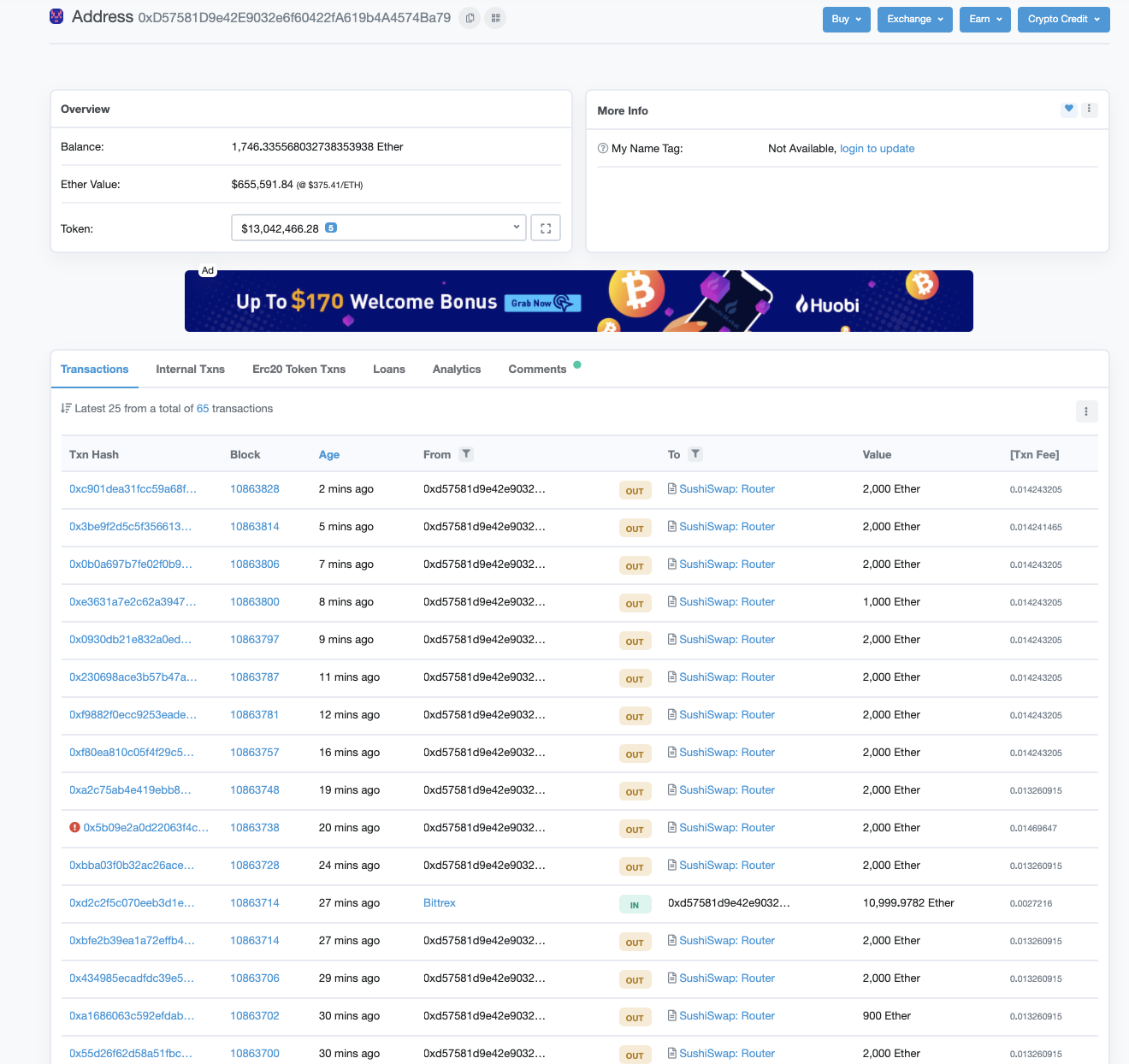Click the Huobi Welcome Bonus ad banner
The height and width of the screenshot is (1064, 1129).
coord(579,301)
